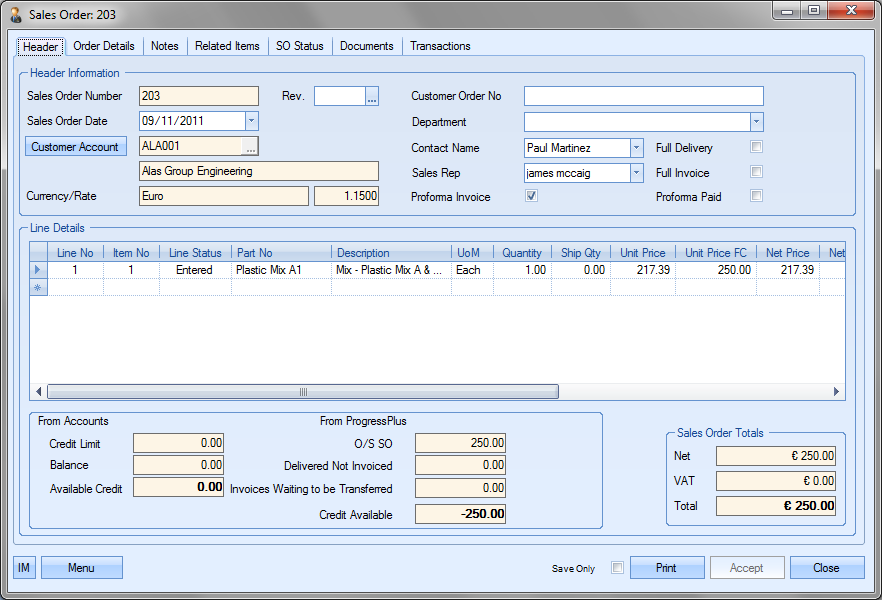Image resolution: width=882 pixels, height=600 pixels.
Task: Toggle the Proforma Invoice checkbox
Action: [532, 197]
